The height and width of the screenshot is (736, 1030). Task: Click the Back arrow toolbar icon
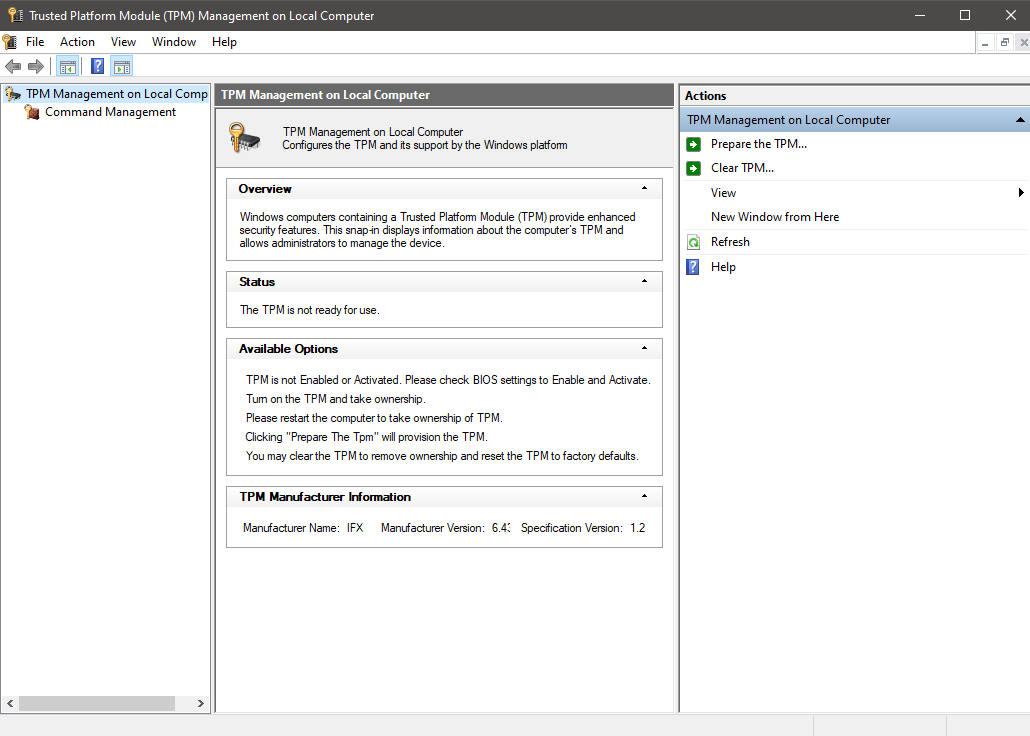13,66
